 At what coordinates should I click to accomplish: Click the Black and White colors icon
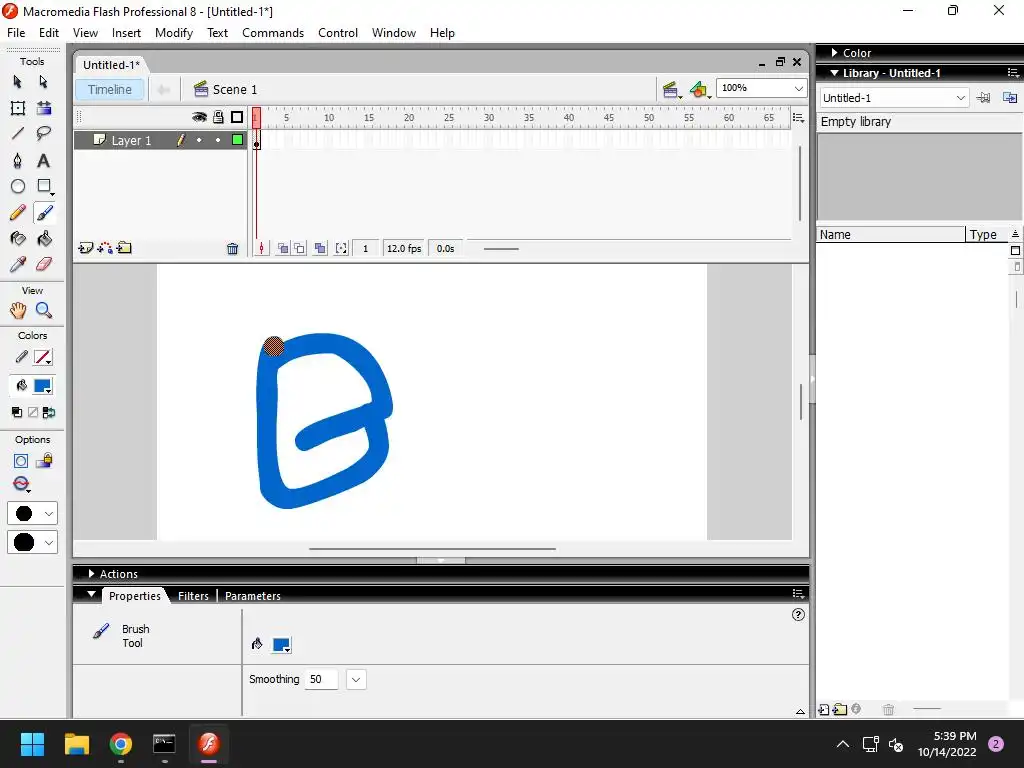(17, 412)
